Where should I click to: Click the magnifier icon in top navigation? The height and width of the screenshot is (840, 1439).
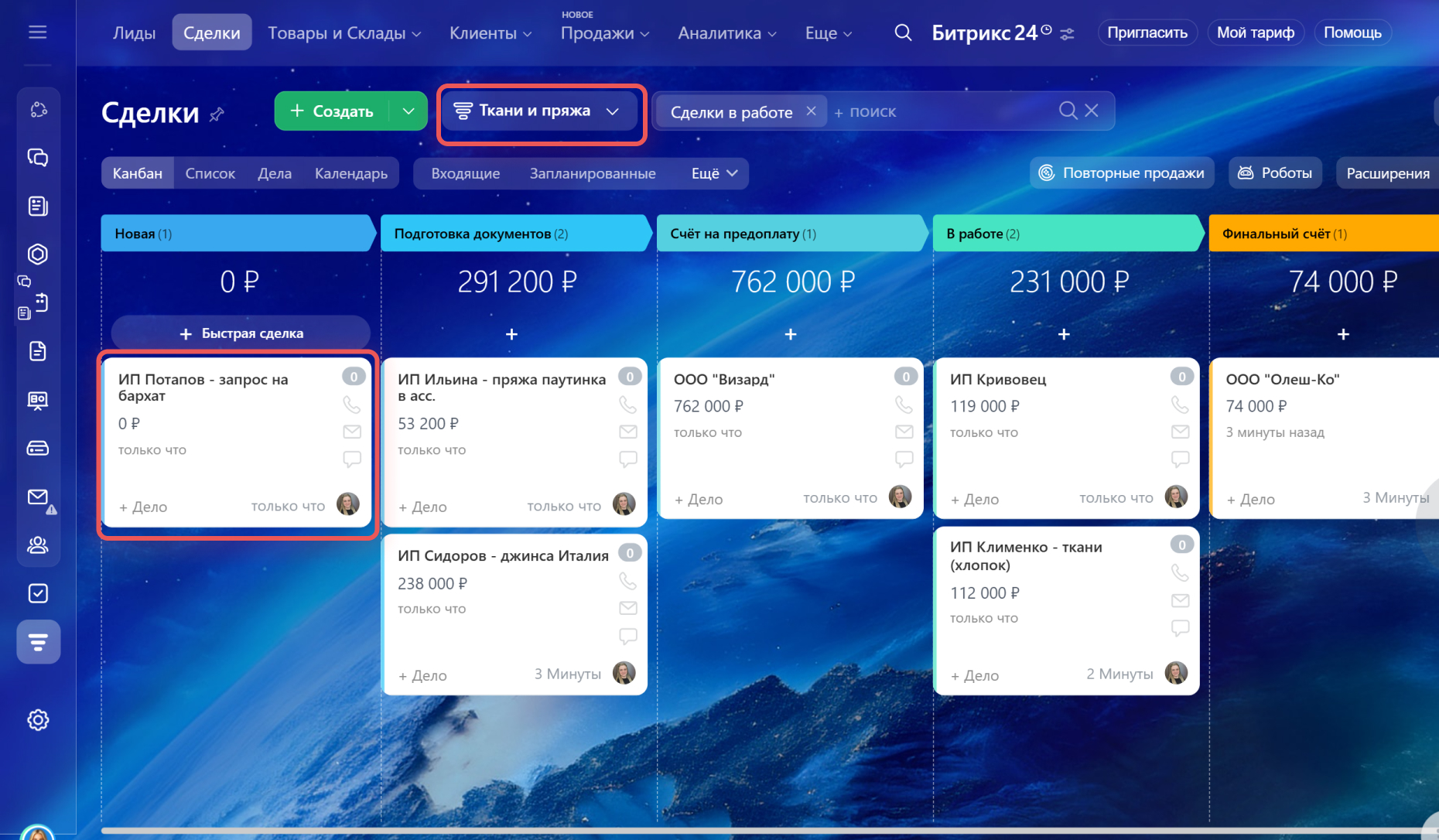click(902, 32)
